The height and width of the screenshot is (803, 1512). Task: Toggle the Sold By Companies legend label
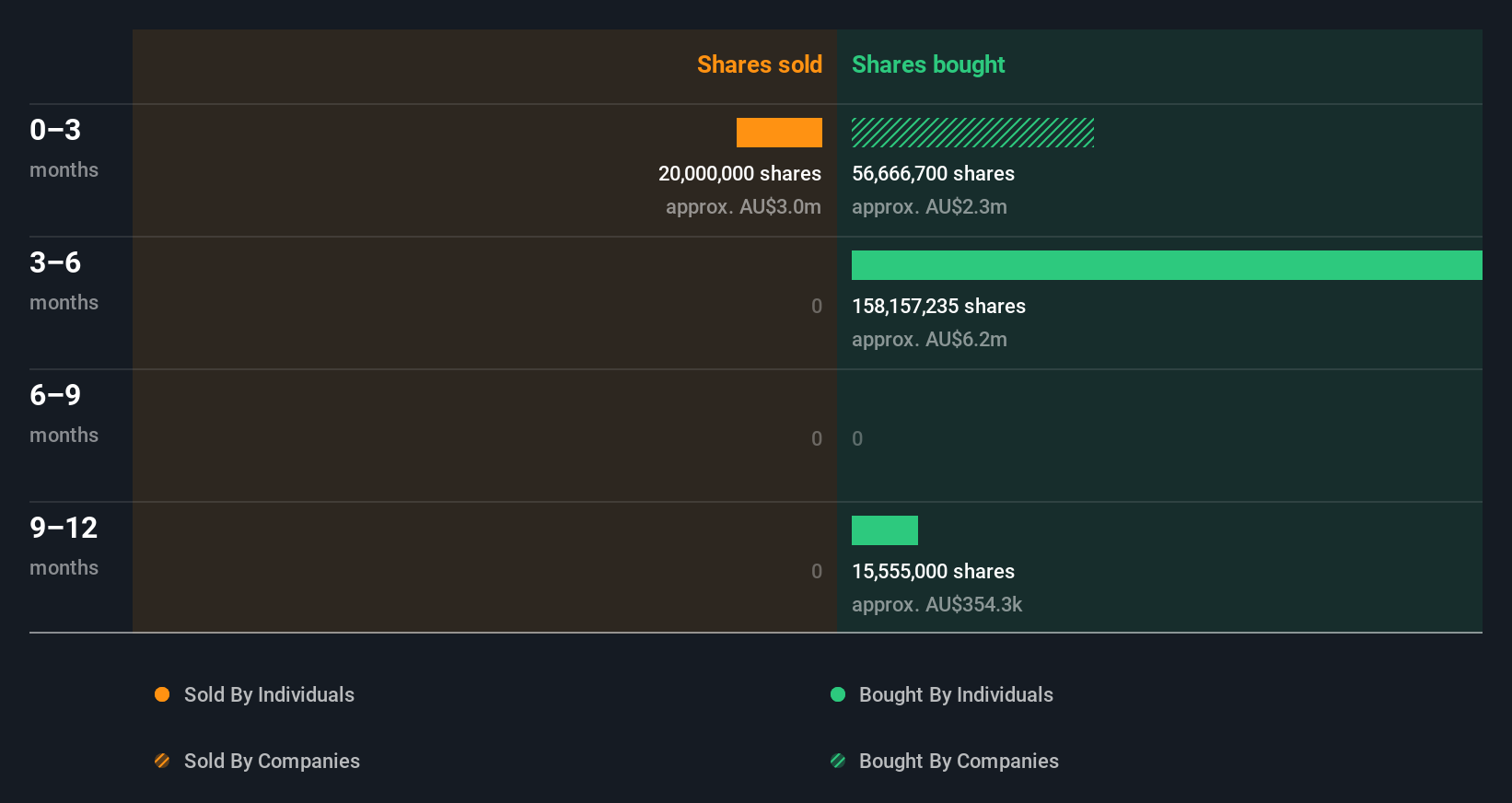click(272, 761)
